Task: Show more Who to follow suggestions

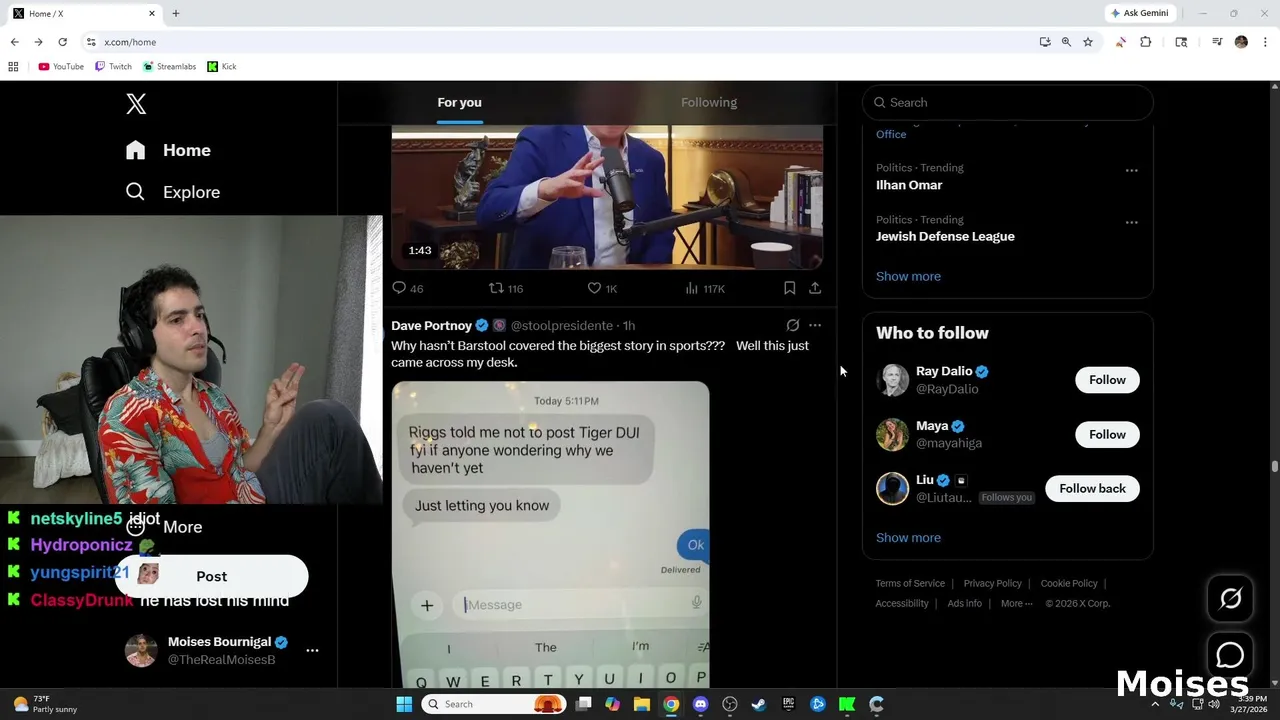Action: tap(908, 537)
